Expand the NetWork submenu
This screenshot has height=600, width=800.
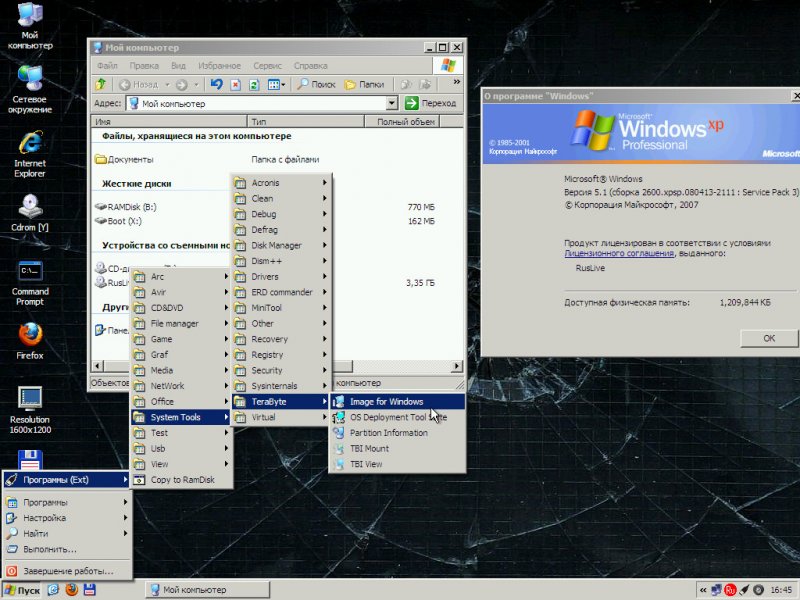[181, 386]
